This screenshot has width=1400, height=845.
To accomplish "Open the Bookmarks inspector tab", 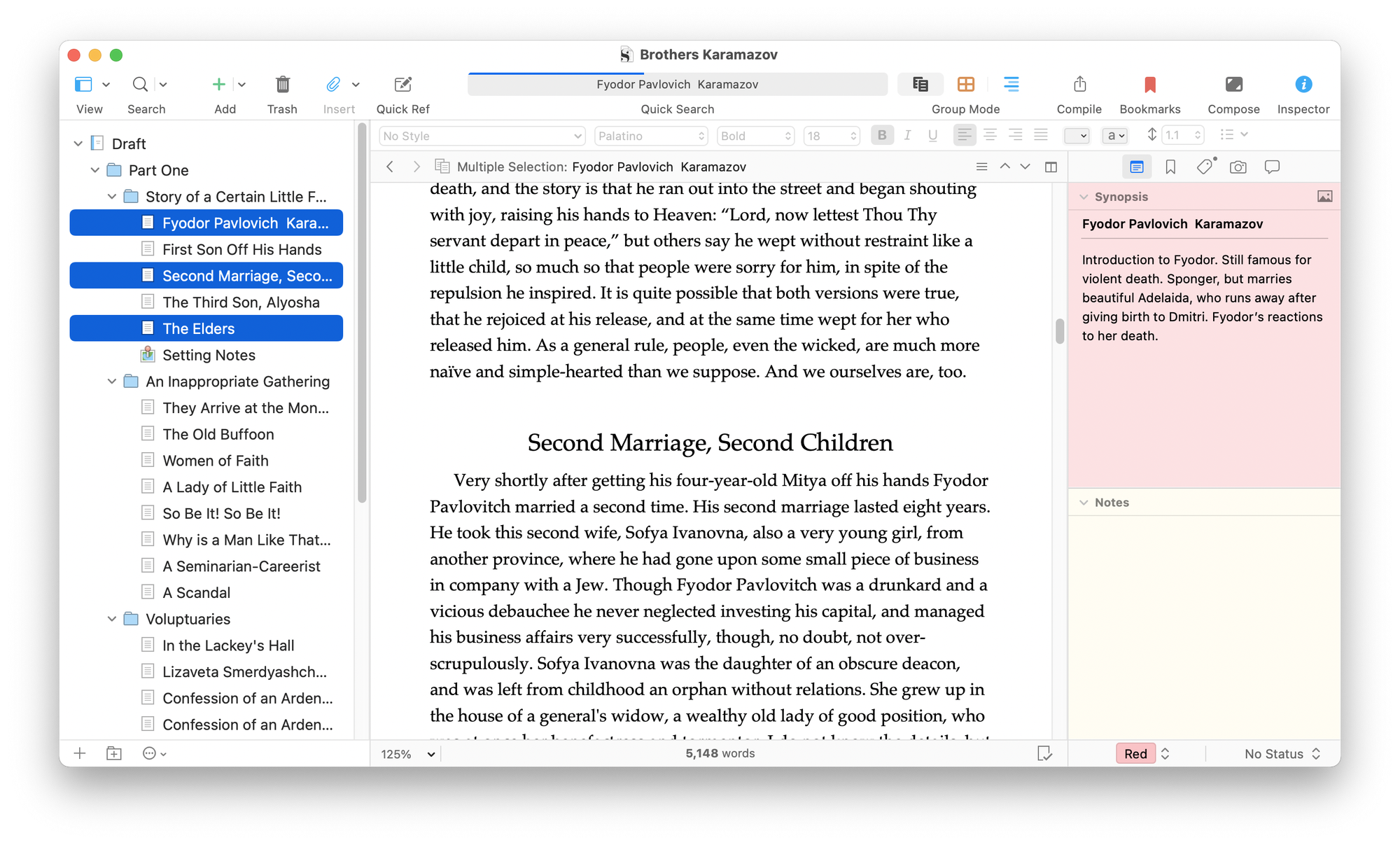I will pyautogui.click(x=1170, y=167).
